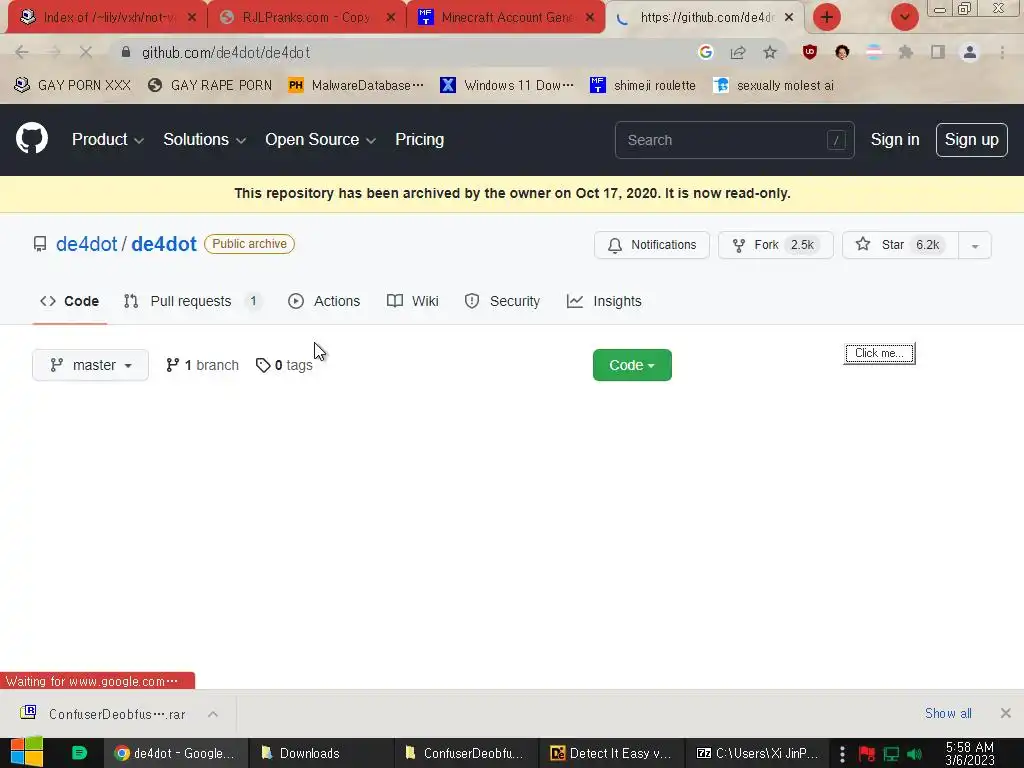Open the master branch selector
Viewport: 1024px width, 768px height.
click(x=90, y=365)
